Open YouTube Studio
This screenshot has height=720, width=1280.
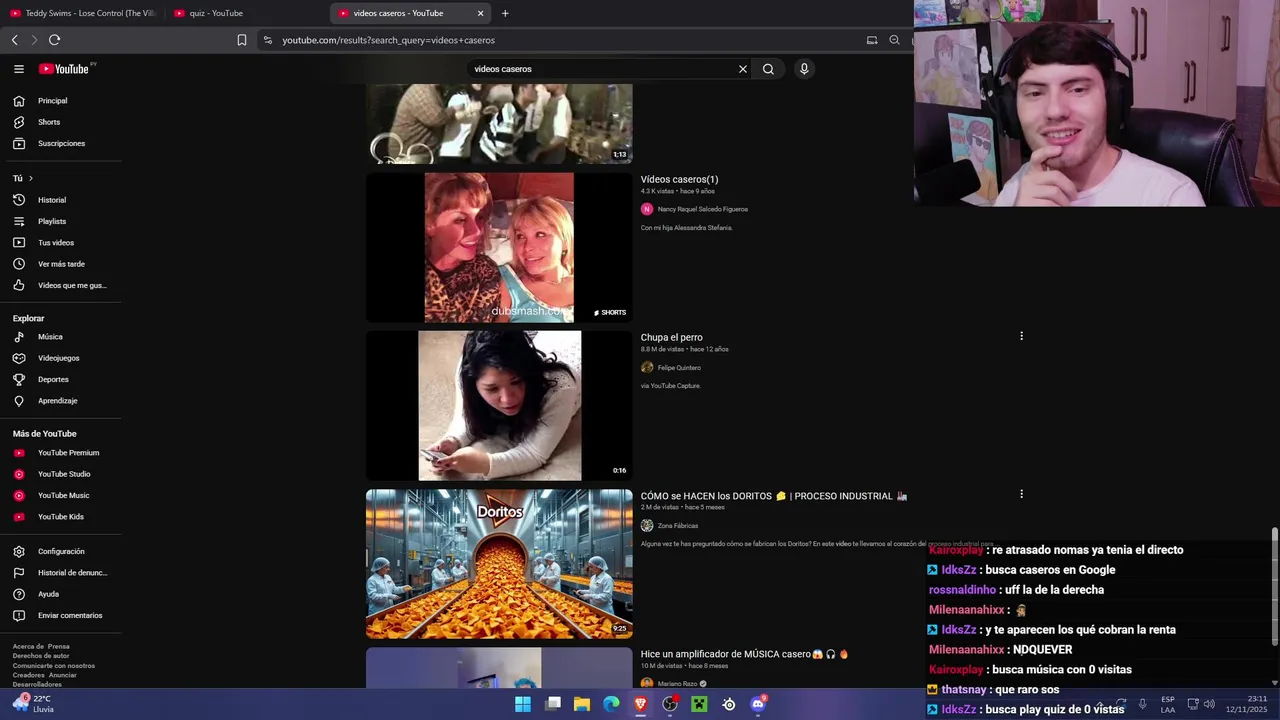click(62, 474)
